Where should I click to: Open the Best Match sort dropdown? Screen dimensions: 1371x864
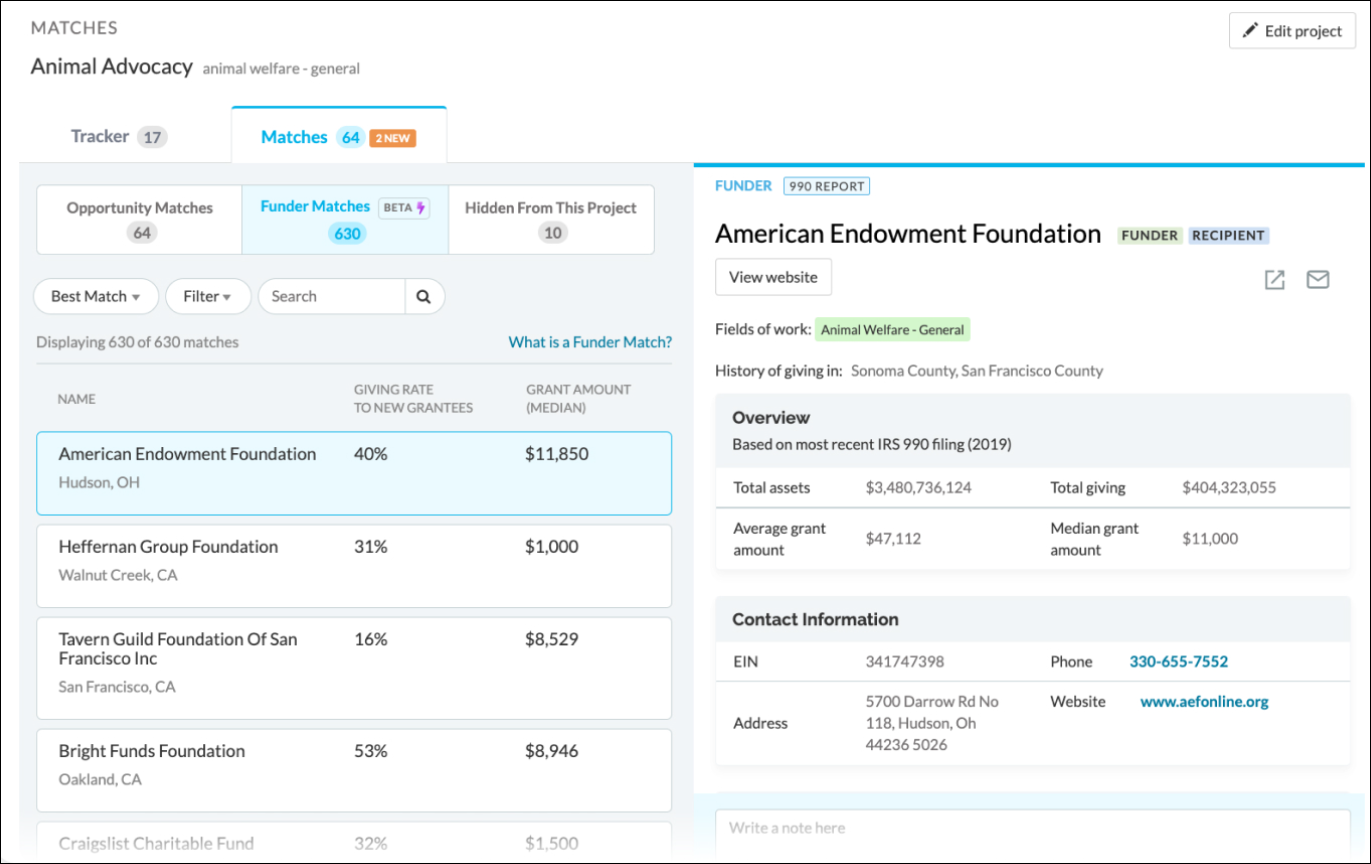coord(96,296)
